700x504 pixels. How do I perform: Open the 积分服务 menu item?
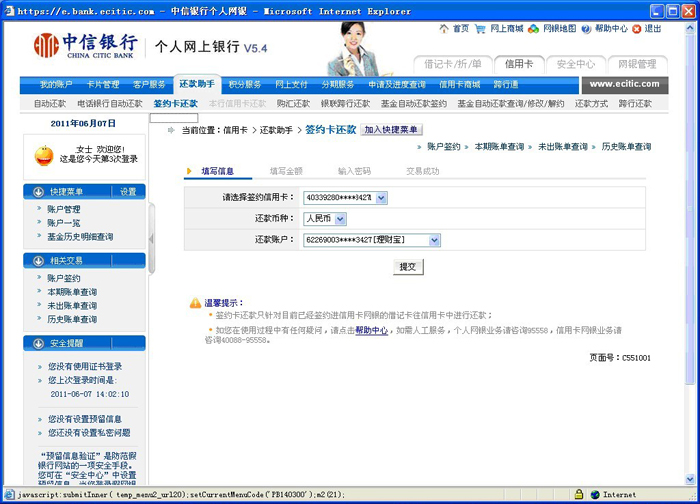[244, 85]
